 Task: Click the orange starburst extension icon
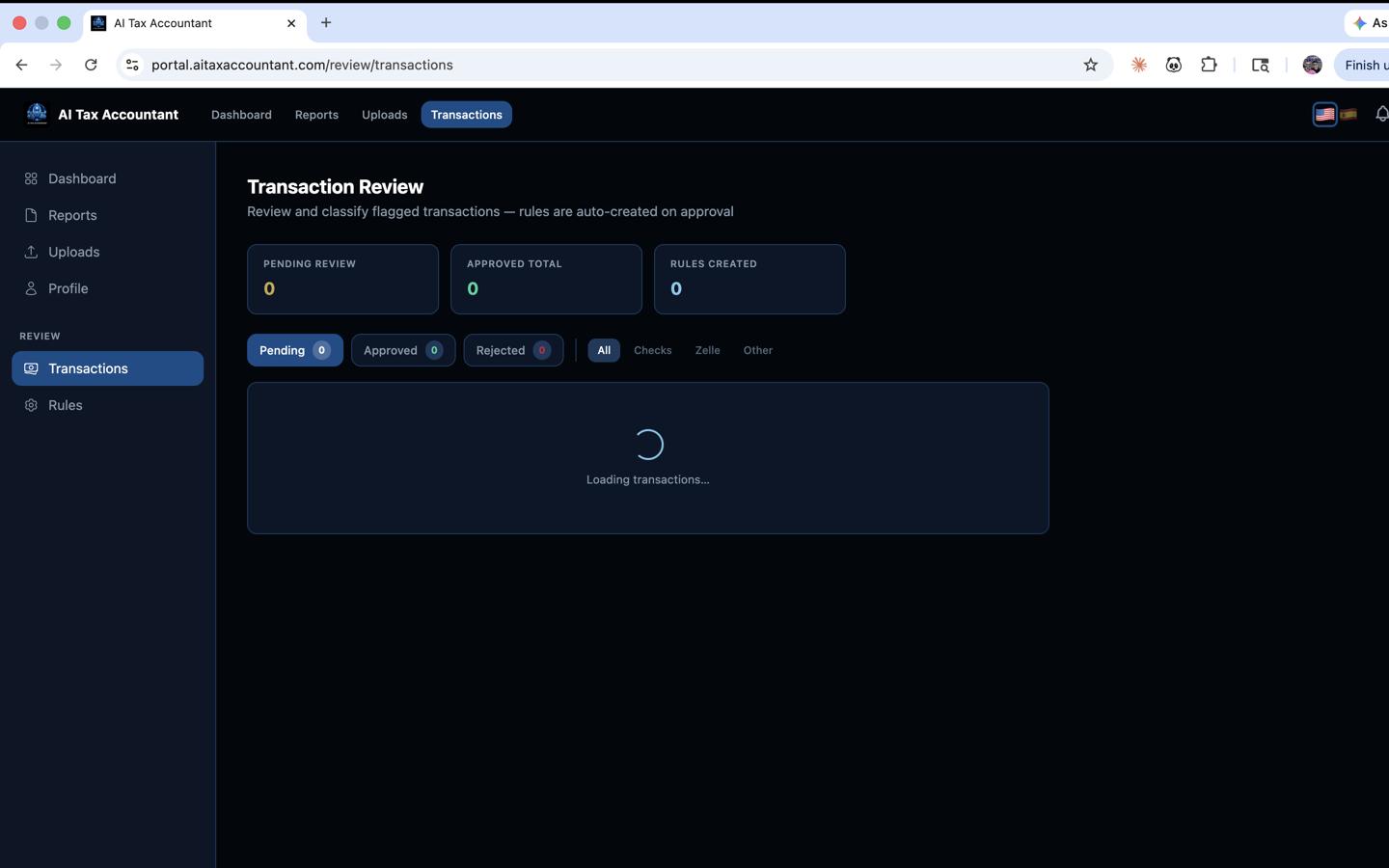pos(1139,65)
